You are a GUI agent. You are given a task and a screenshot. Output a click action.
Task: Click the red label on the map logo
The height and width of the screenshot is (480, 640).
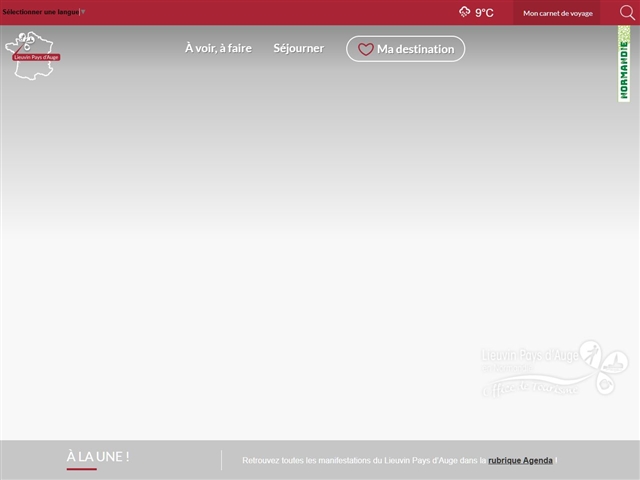tap(36, 57)
